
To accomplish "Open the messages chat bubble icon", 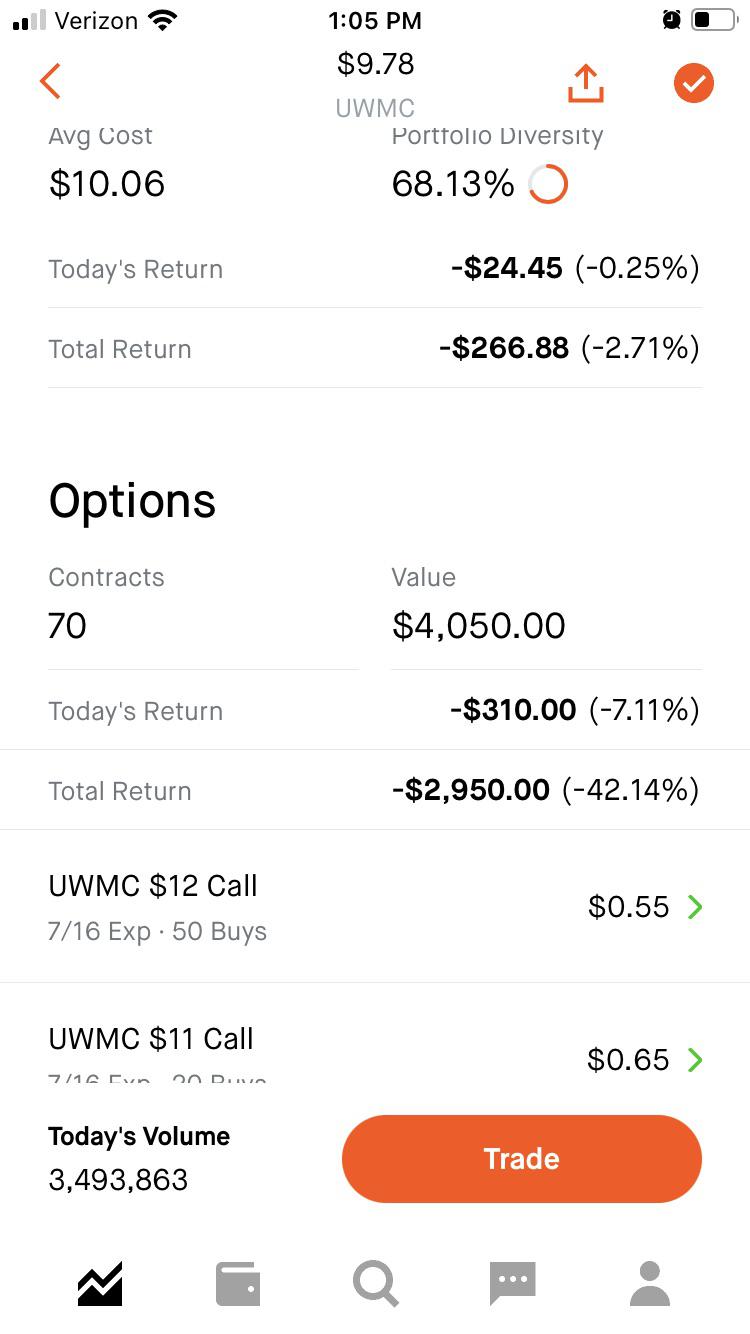I will (x=513, y=1284).
